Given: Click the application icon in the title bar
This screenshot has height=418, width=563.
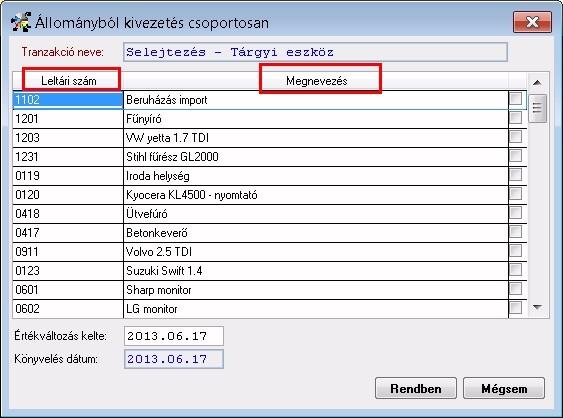Looking at the screenshot, I should (x=20, y=22).
